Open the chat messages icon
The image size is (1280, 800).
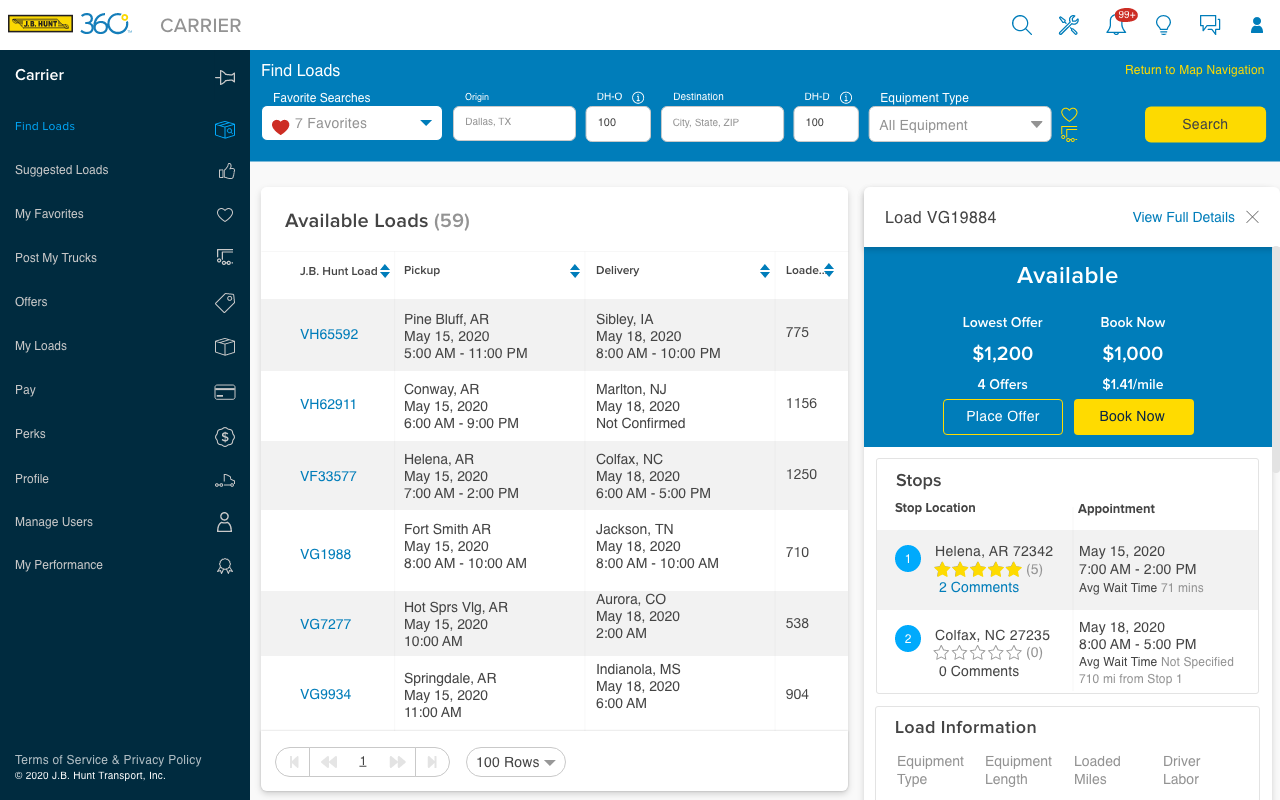[x=1210, y=25]
